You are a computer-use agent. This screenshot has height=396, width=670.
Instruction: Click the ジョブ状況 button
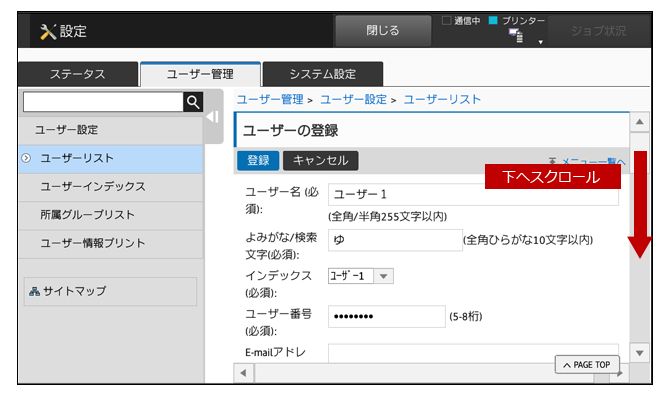click(598, 31)
